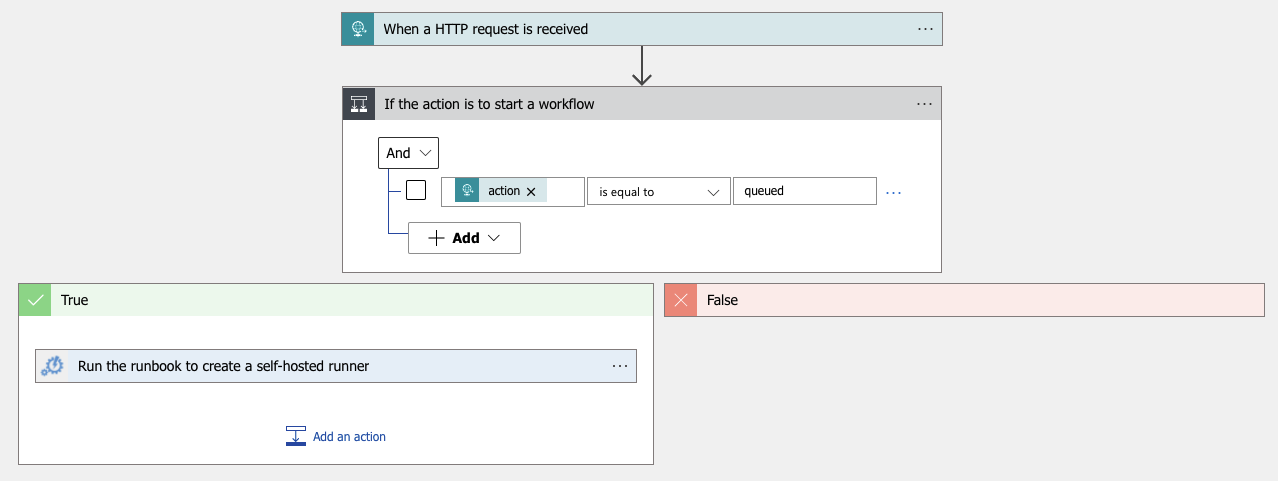
Task: Click the green checkmark icon on True branch
Action: [x=35, y=300]
